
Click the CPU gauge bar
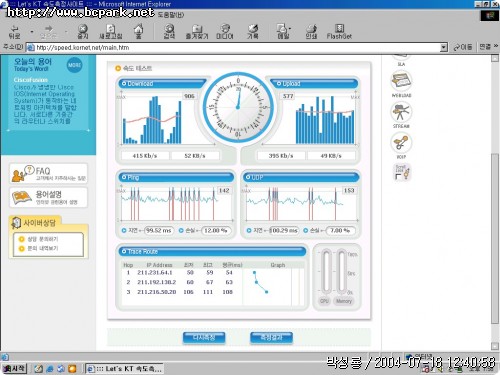click(326, 271)
